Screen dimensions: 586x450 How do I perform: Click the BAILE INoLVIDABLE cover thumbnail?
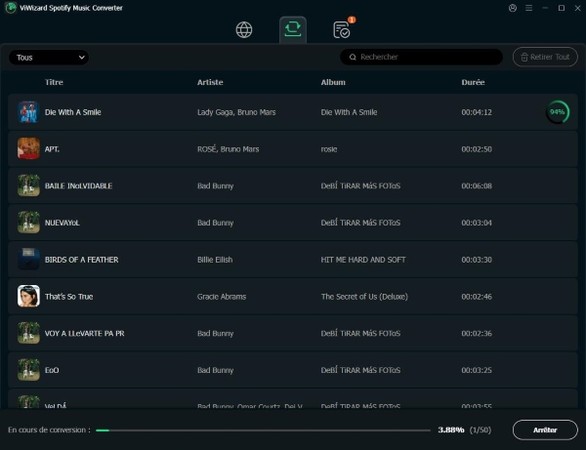coord(28,186)
